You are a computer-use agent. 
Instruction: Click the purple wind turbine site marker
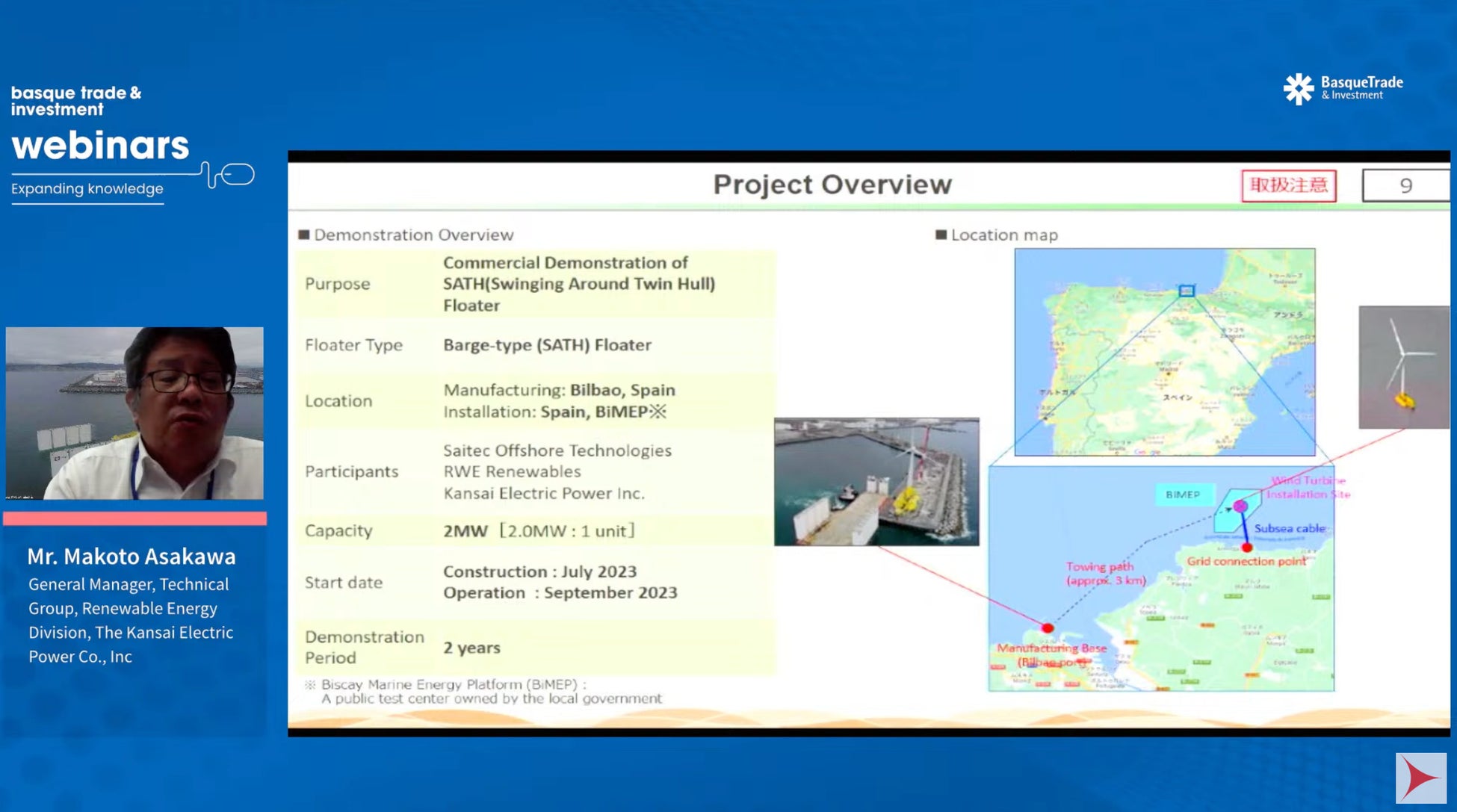click(x=1240, y=506)
